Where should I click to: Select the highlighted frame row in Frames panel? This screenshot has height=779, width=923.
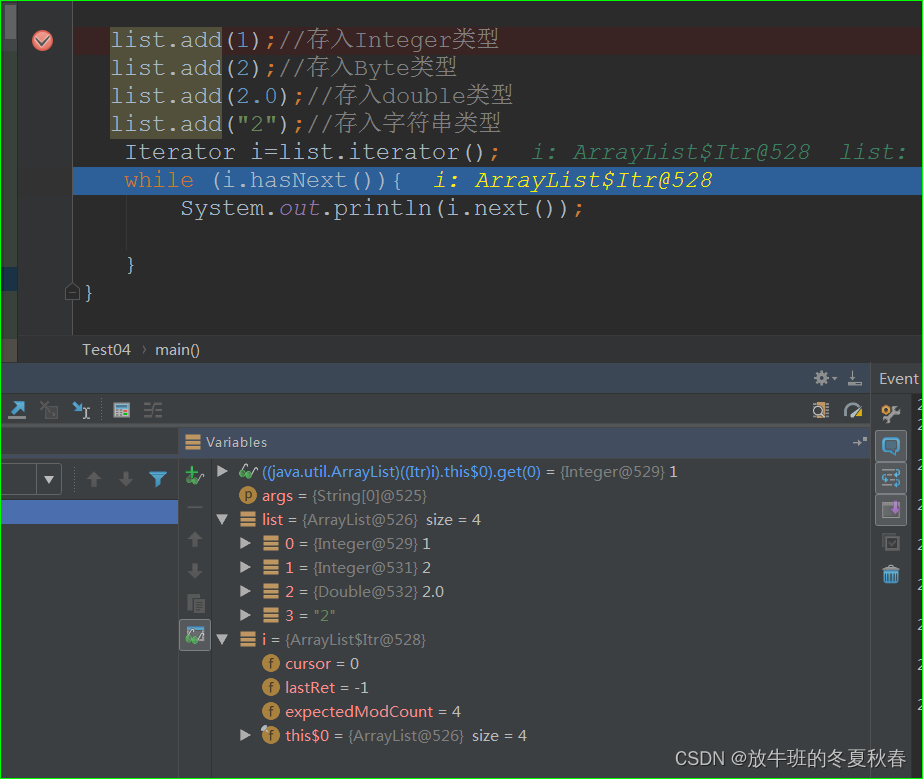(x=89, y=512)
